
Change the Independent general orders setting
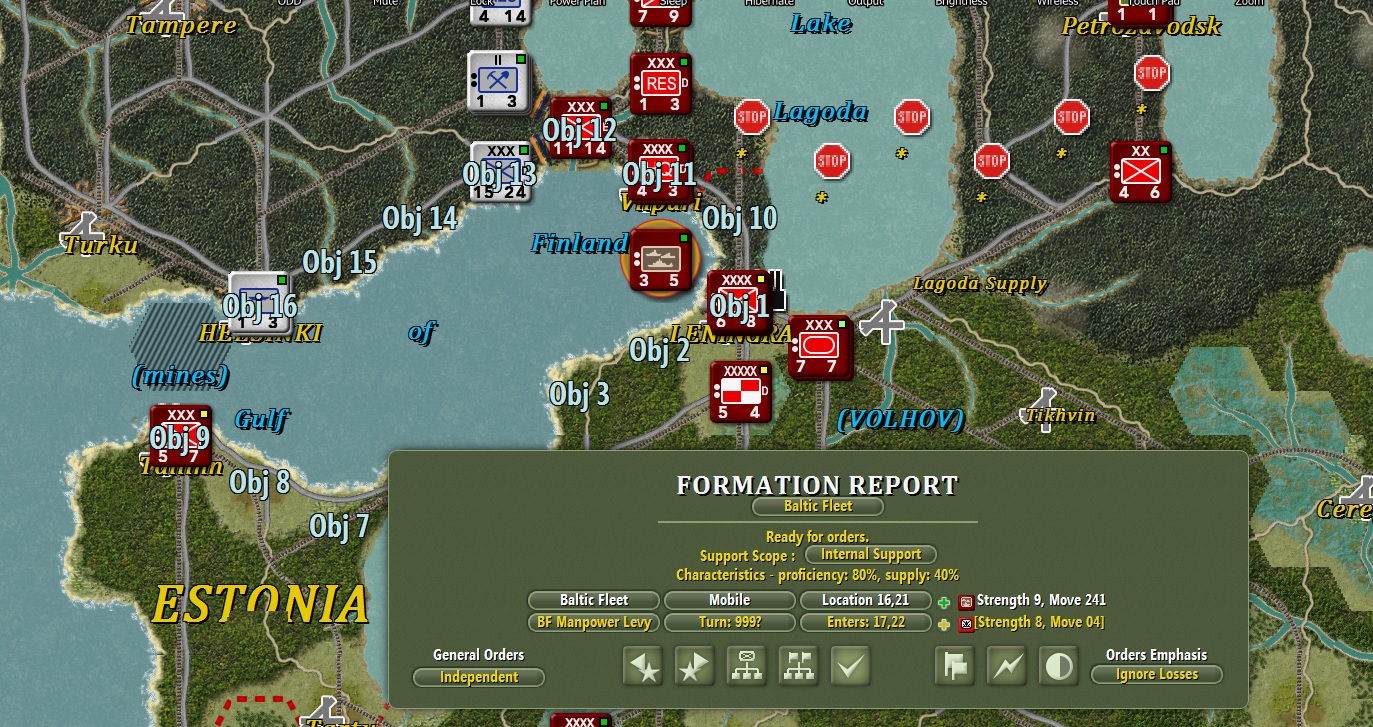point(479,678)
